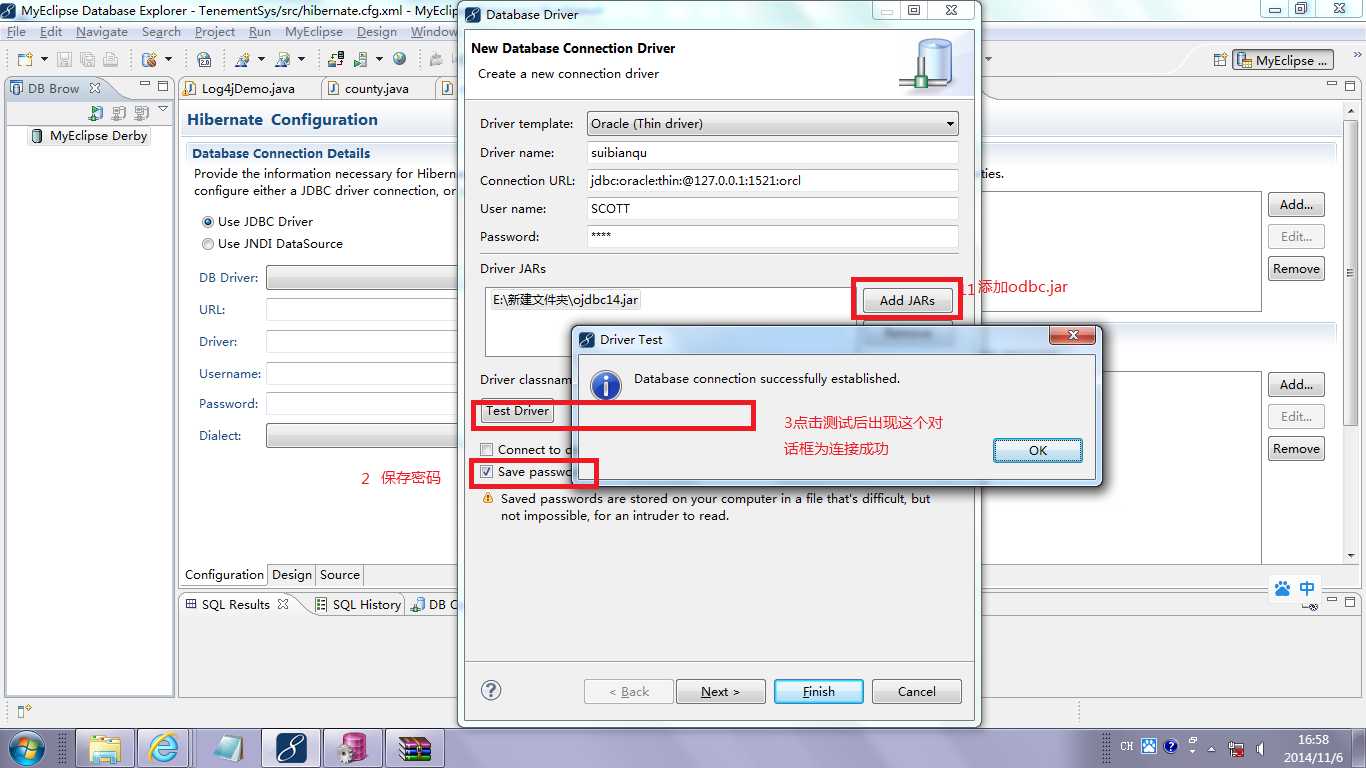Image resolution: width=1366 pixels, height=768 pixels.
Task: Click the Save toolbar icon
Action: tap(64, 60)
